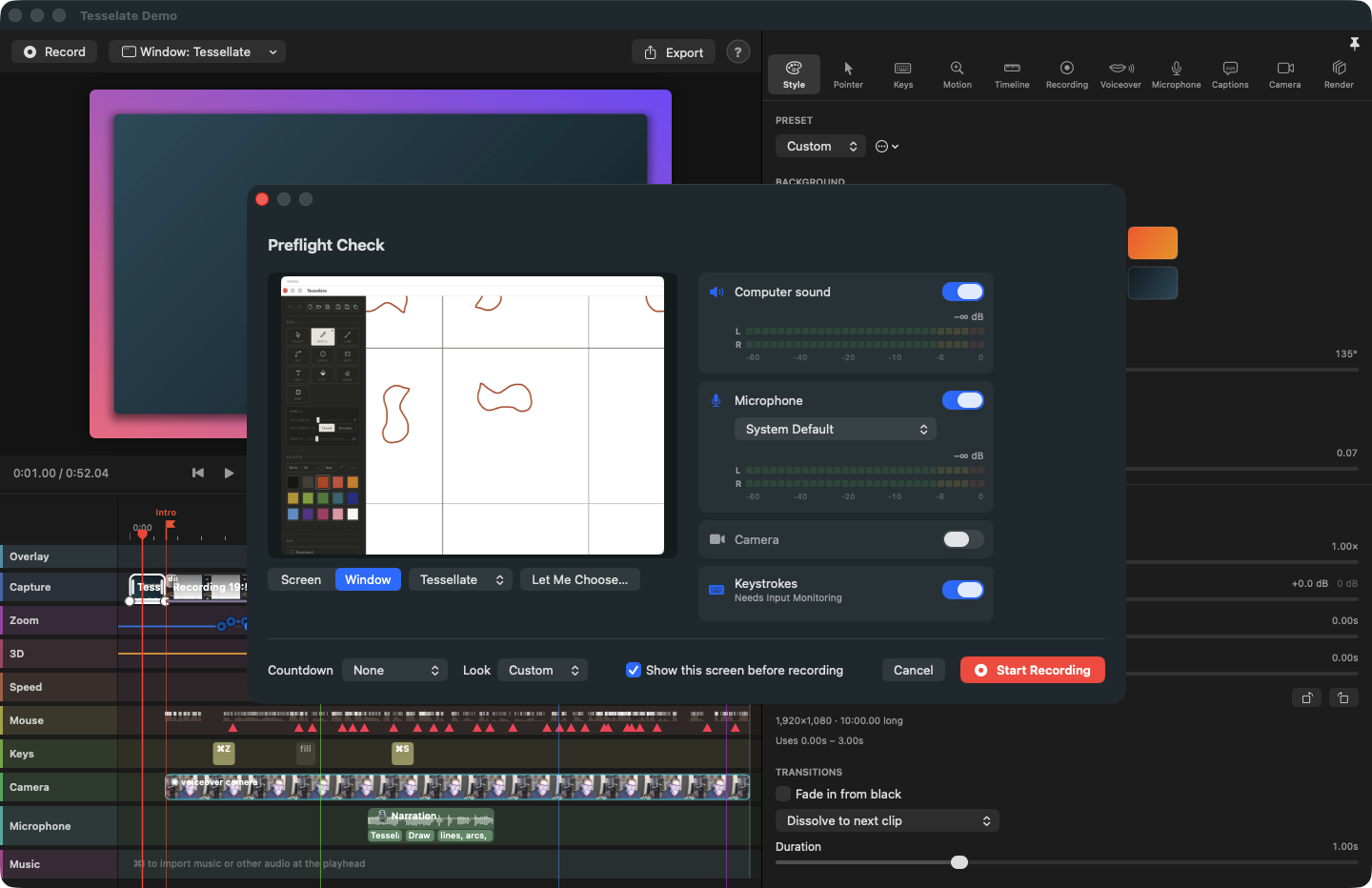
Task: Open the Recording inspector tab
Action: pyautogui.click(x=1067, y=74)
